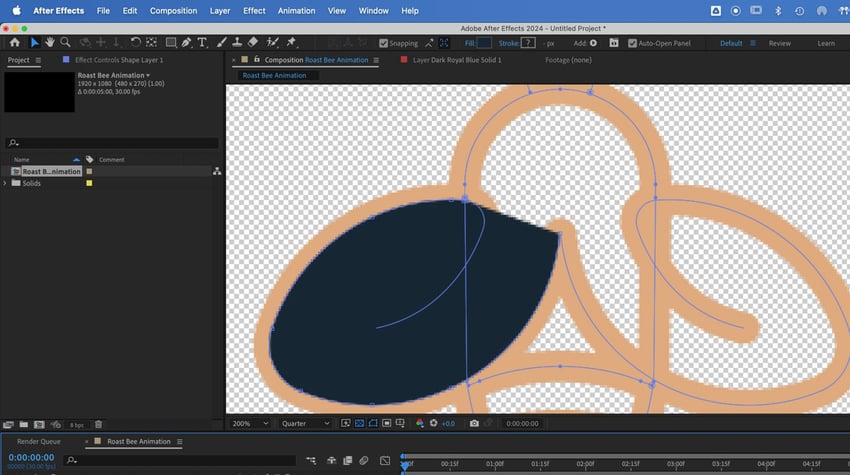850x475 pixels.
Task: Toggle the fast previews button
Action: [x=346, y=423]
